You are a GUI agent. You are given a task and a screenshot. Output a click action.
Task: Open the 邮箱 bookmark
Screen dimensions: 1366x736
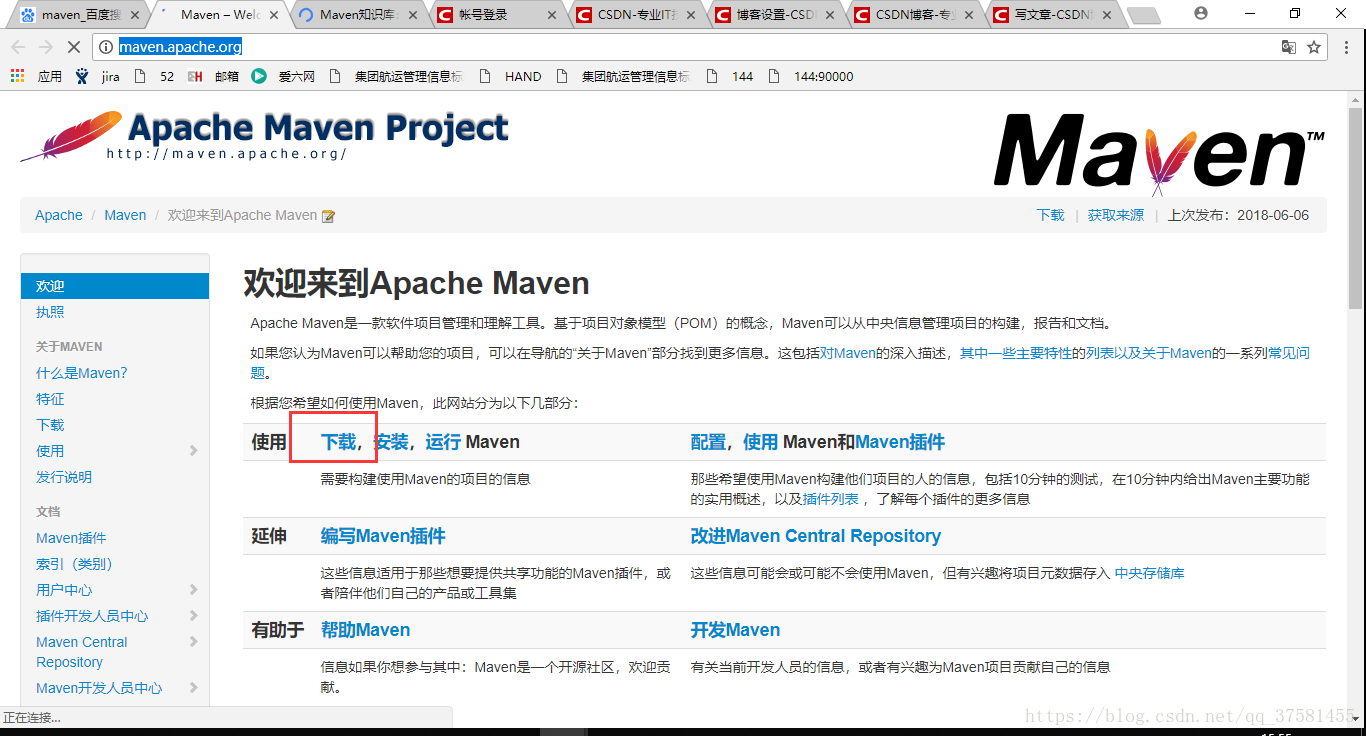[213, 76]
